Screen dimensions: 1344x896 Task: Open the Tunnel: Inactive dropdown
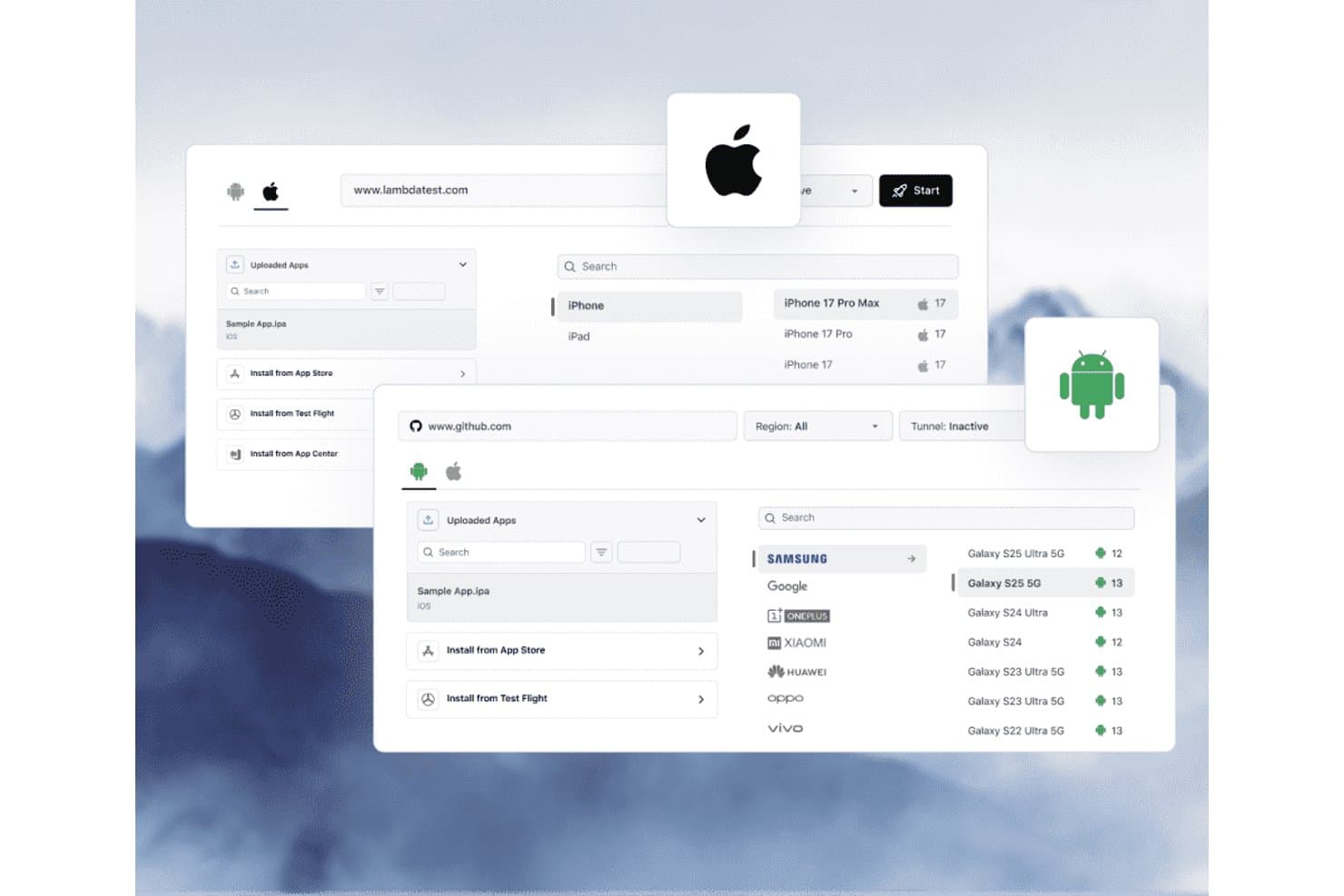pos(963,426)
